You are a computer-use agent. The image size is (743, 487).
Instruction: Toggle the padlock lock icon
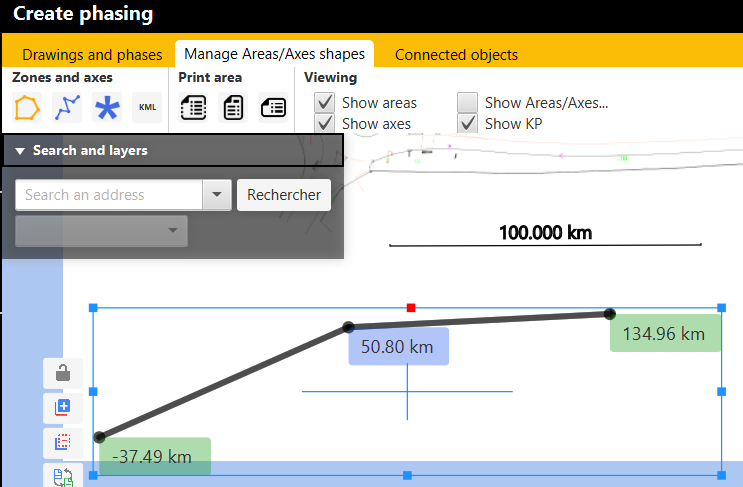click(x=63, y=373)
